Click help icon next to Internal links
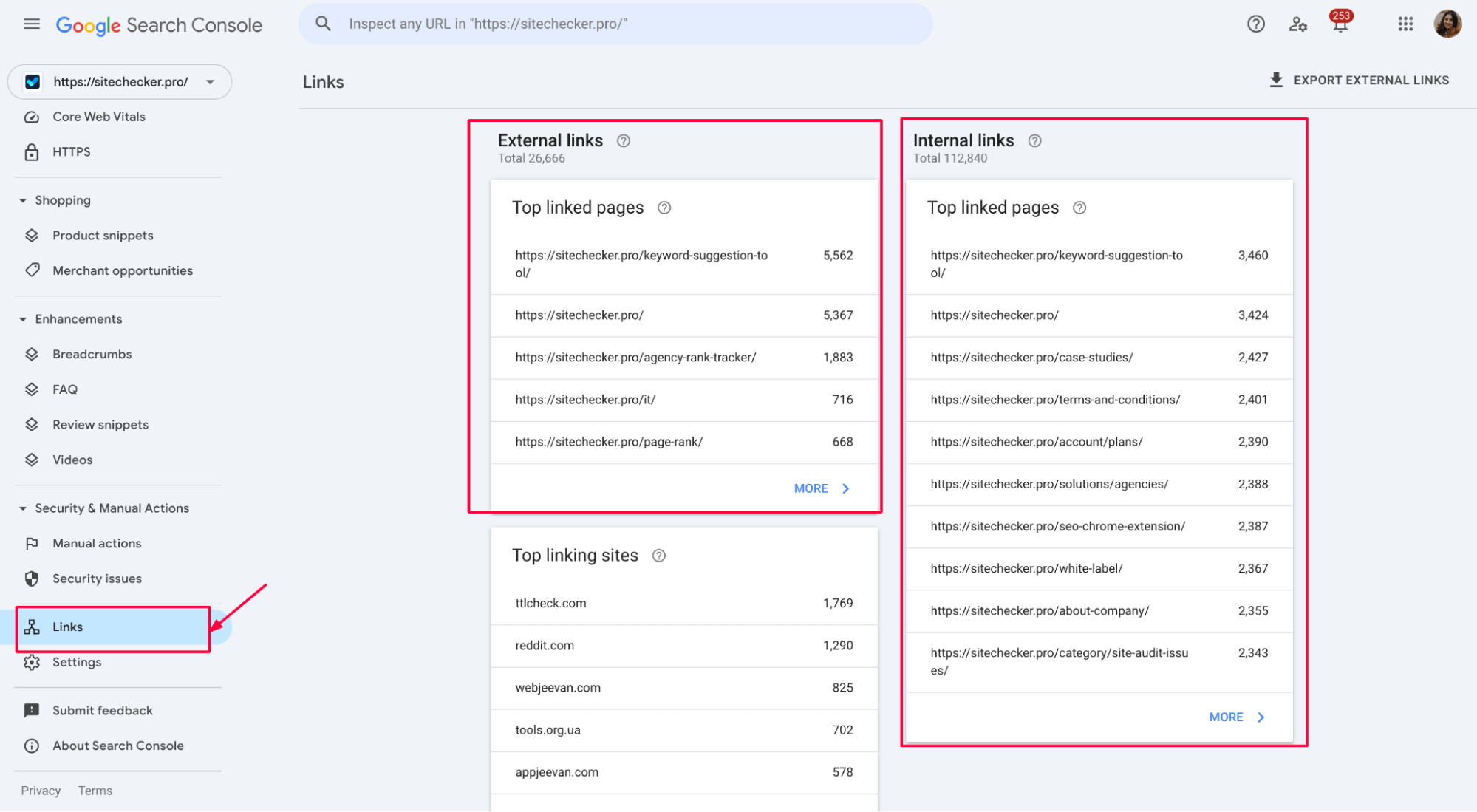 pyautogui.click(x=1034, y=140)
